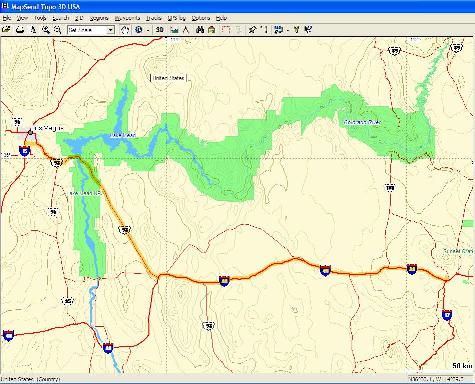
Task: Click the house home icon
Action: [211, 30]
